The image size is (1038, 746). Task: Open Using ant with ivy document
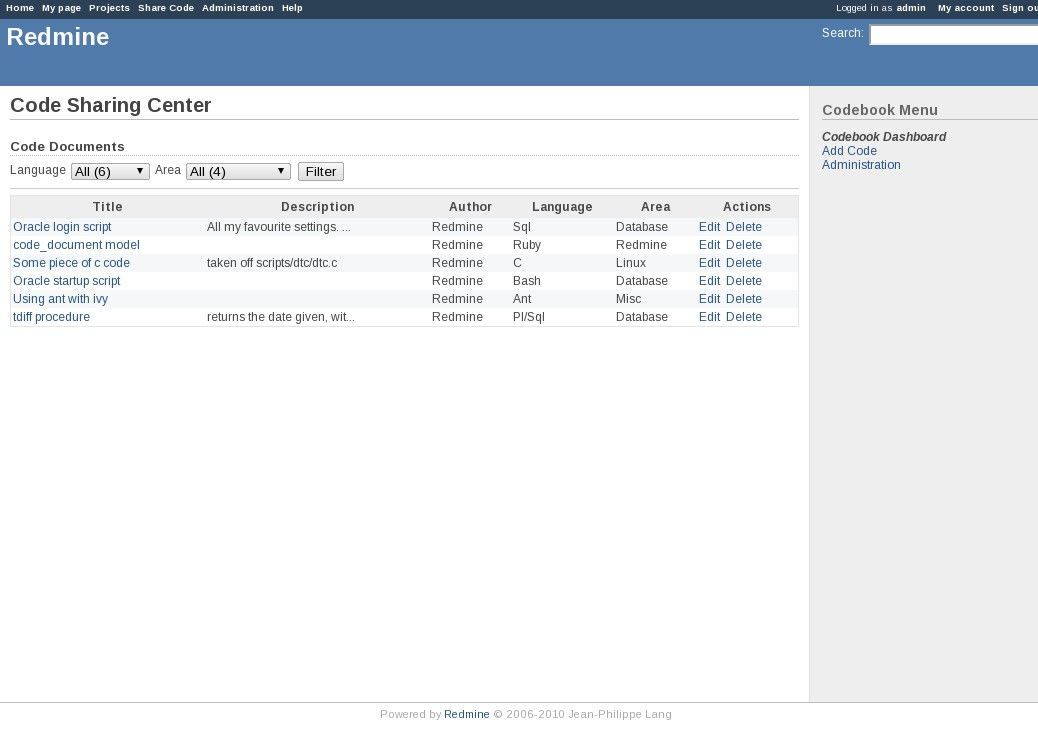click(60, 299)
